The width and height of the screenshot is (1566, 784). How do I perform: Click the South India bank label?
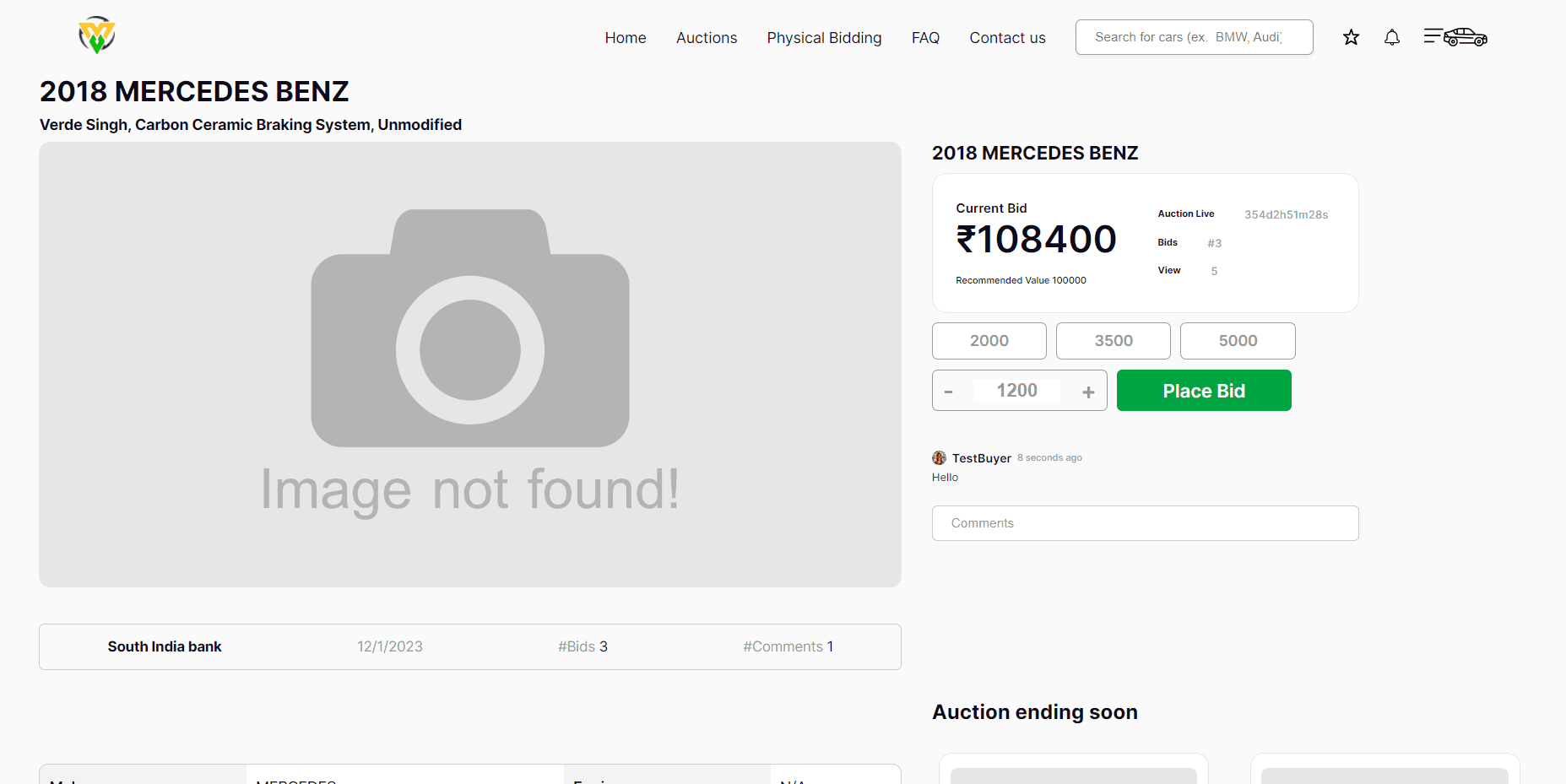pyautogui.click(x=165, y=646)
